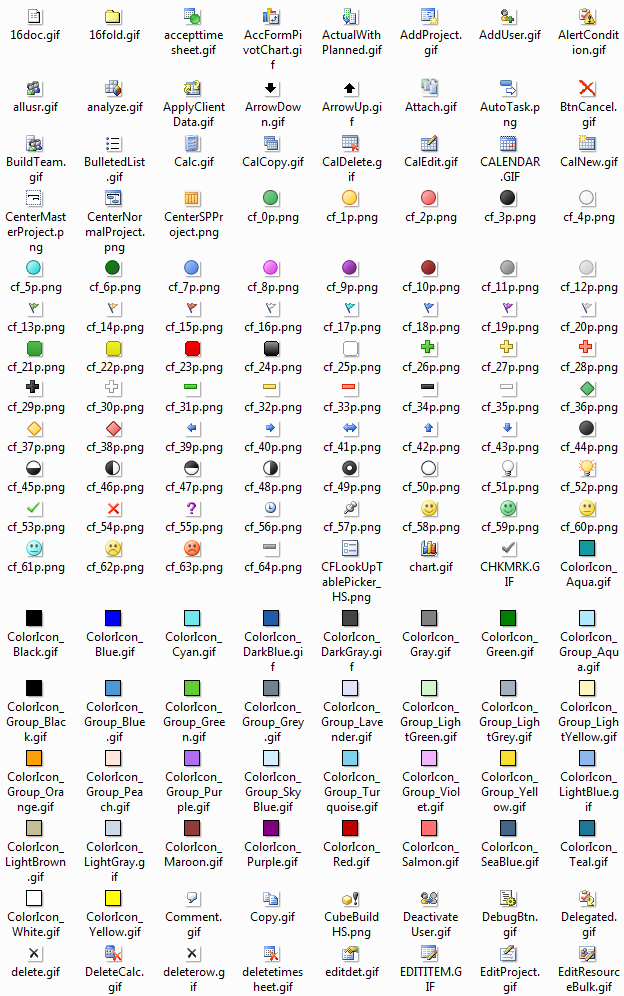Click the Comment.gif speech bubble icon
624x996 pixels.
[193, 898]
